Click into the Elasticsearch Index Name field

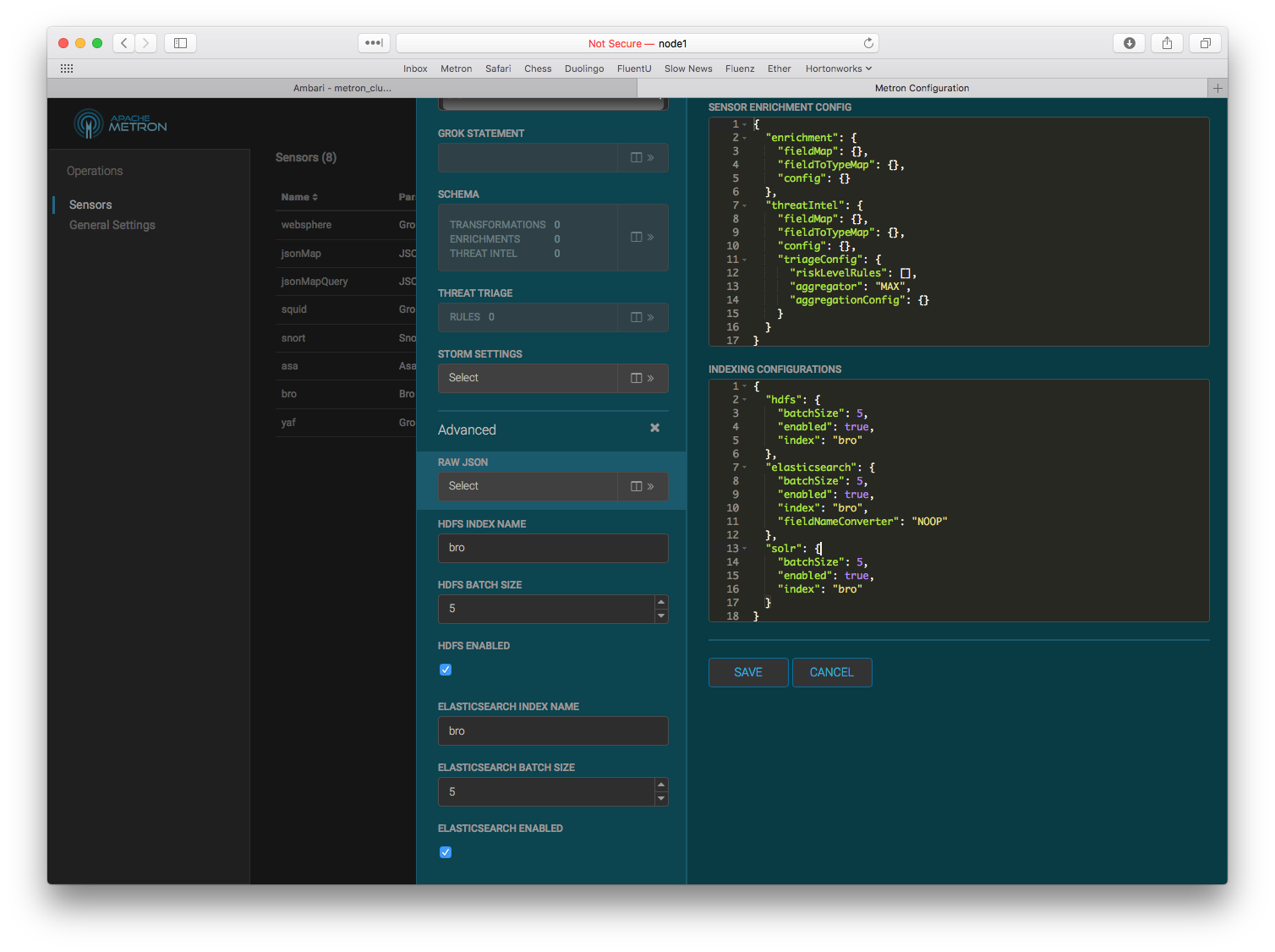(x=553, y=730)
